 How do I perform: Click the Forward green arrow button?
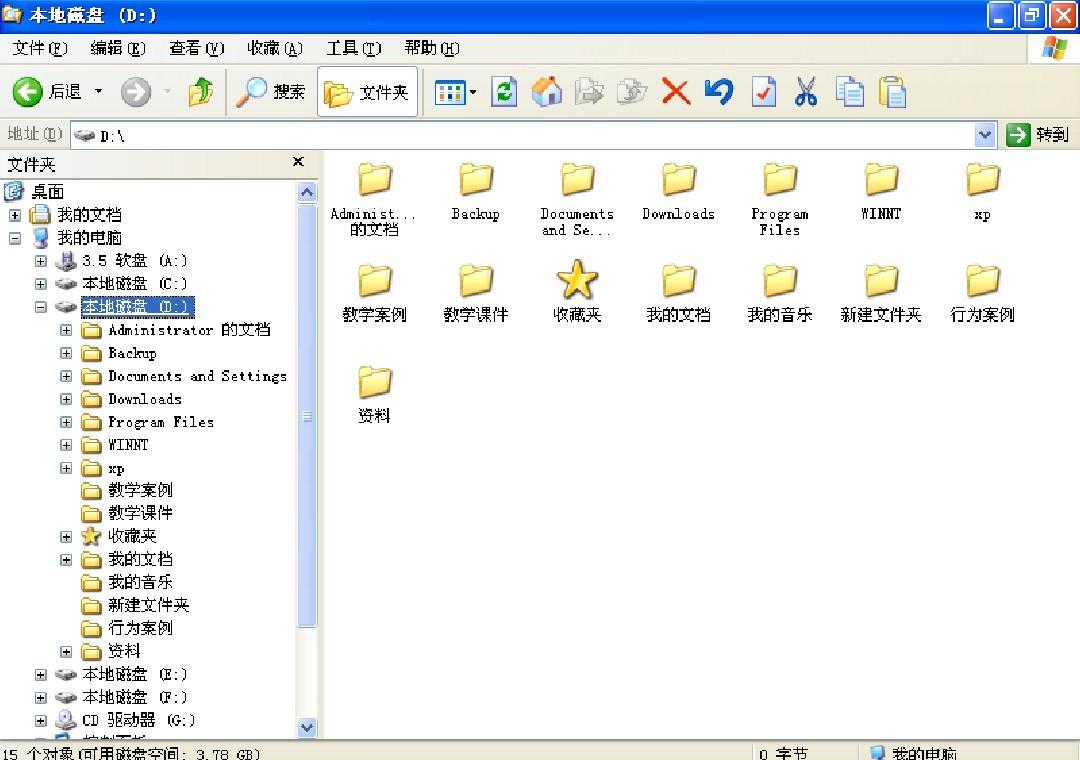coord(136,92)
